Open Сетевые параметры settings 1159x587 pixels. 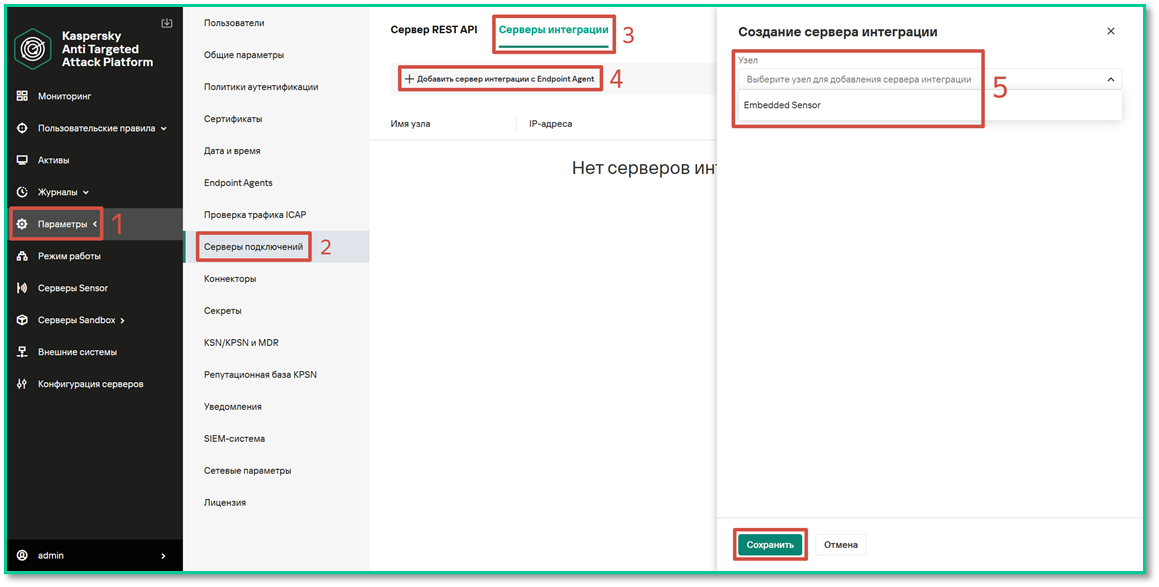(248, 470)
